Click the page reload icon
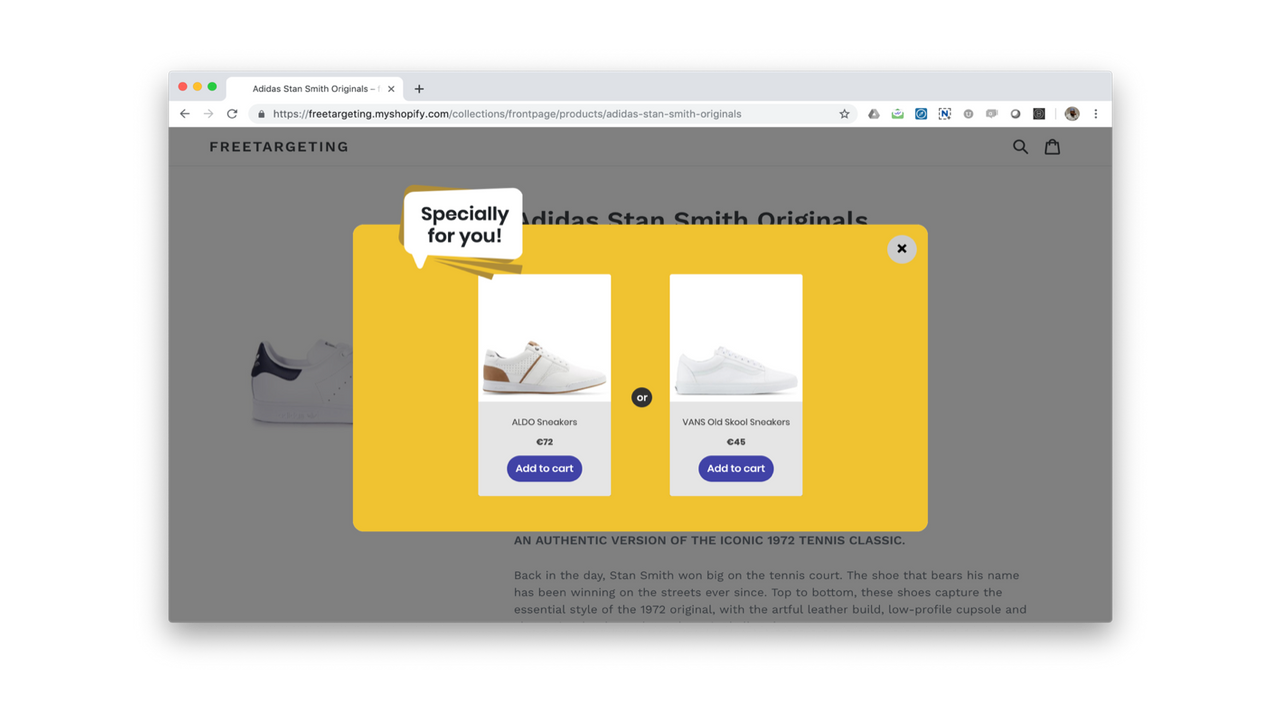Screen dimensions: 1280x720 point(232,113)
